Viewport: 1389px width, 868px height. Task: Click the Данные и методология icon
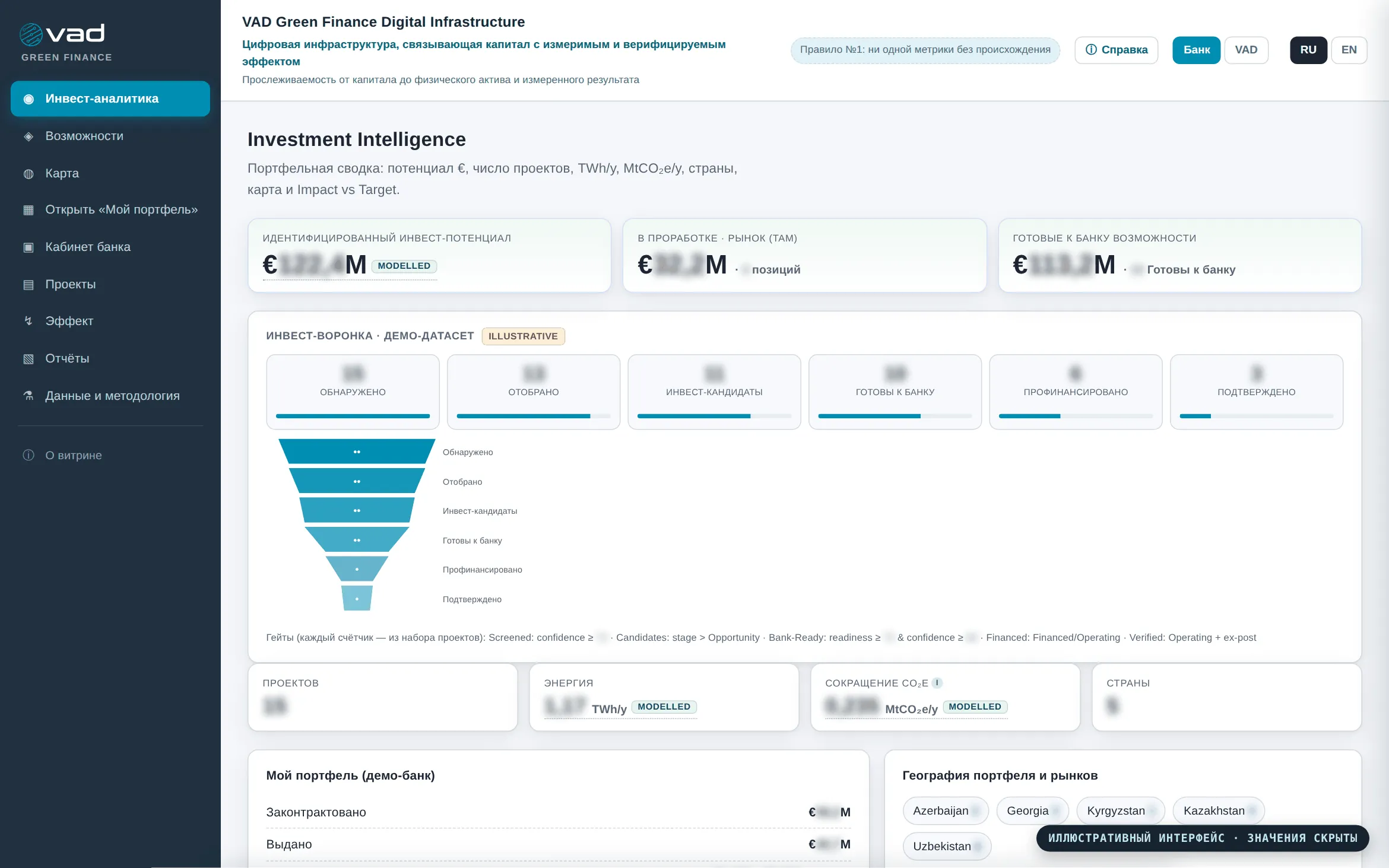tap(28, 396)
